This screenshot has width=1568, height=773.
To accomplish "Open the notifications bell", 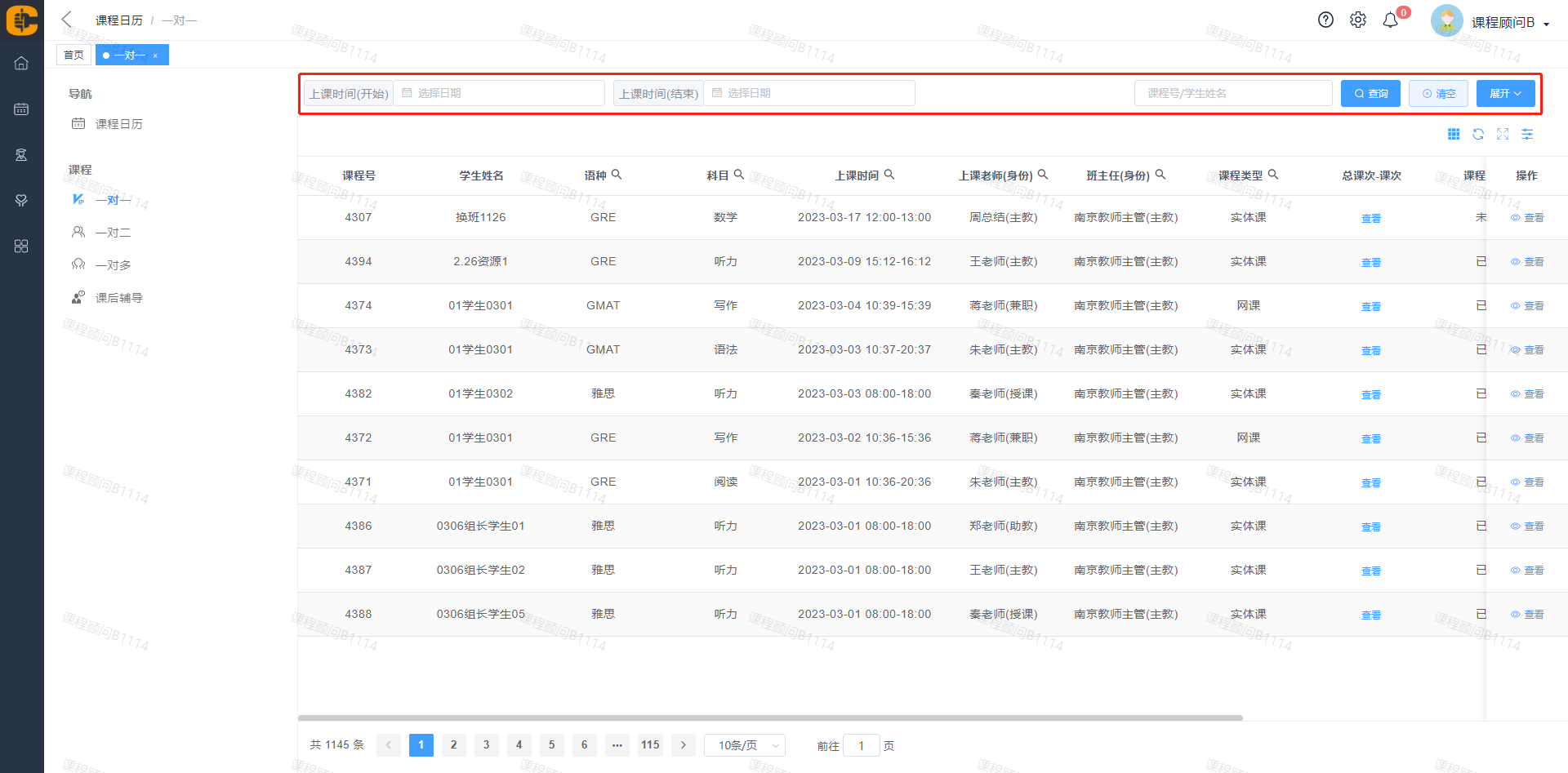I will point(1390,20).
